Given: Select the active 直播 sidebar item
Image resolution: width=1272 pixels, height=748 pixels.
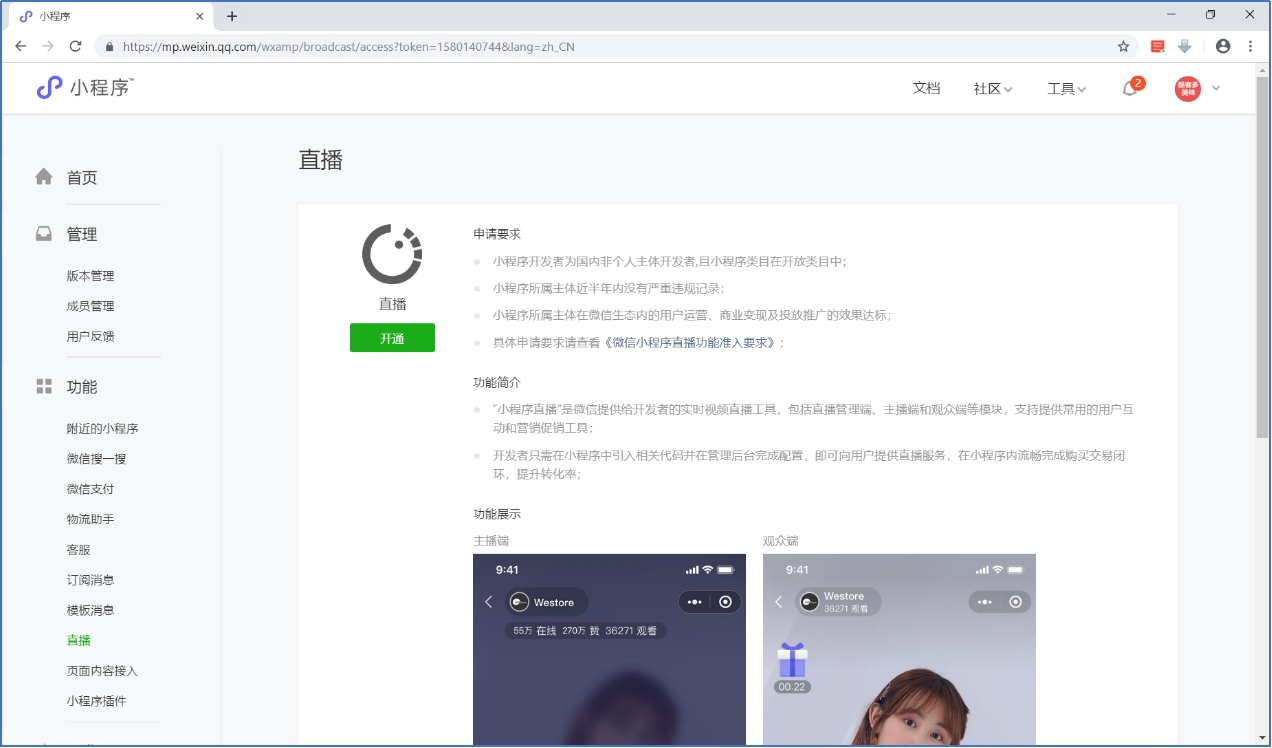Looking at the screenshot, I should point(79,640).
